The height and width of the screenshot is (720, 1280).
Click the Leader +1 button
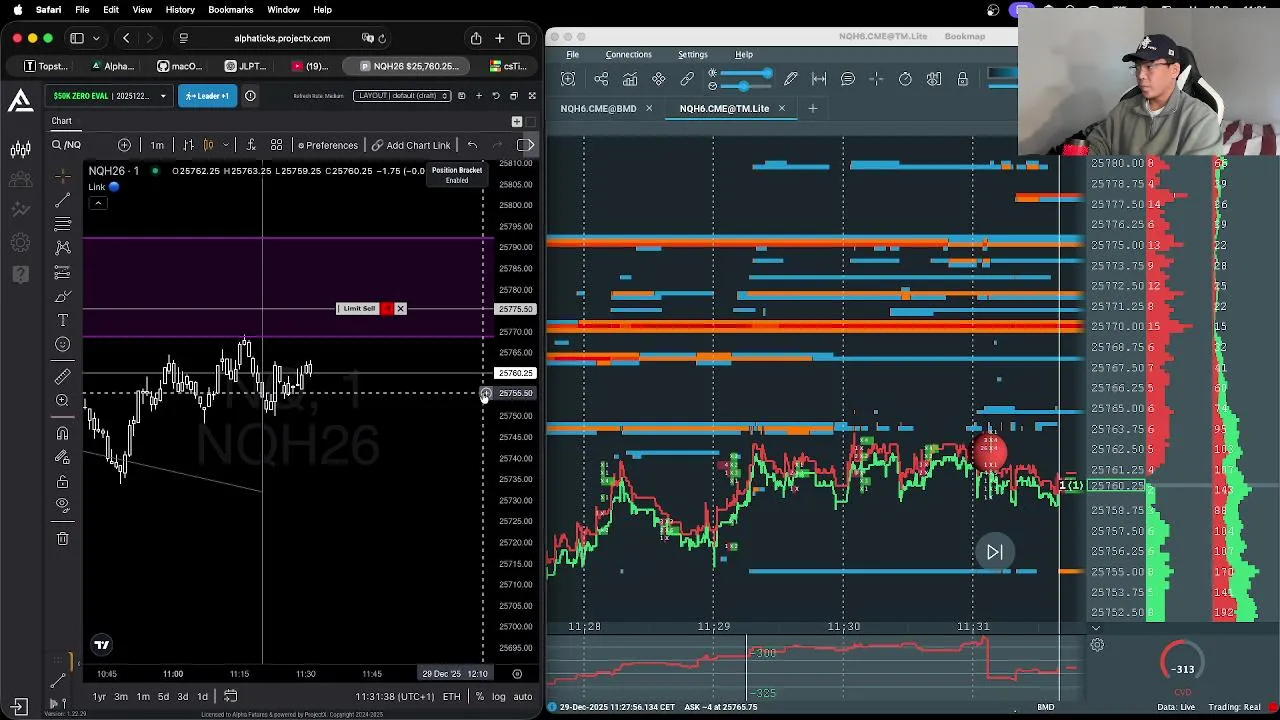click(x=206, y=96)
